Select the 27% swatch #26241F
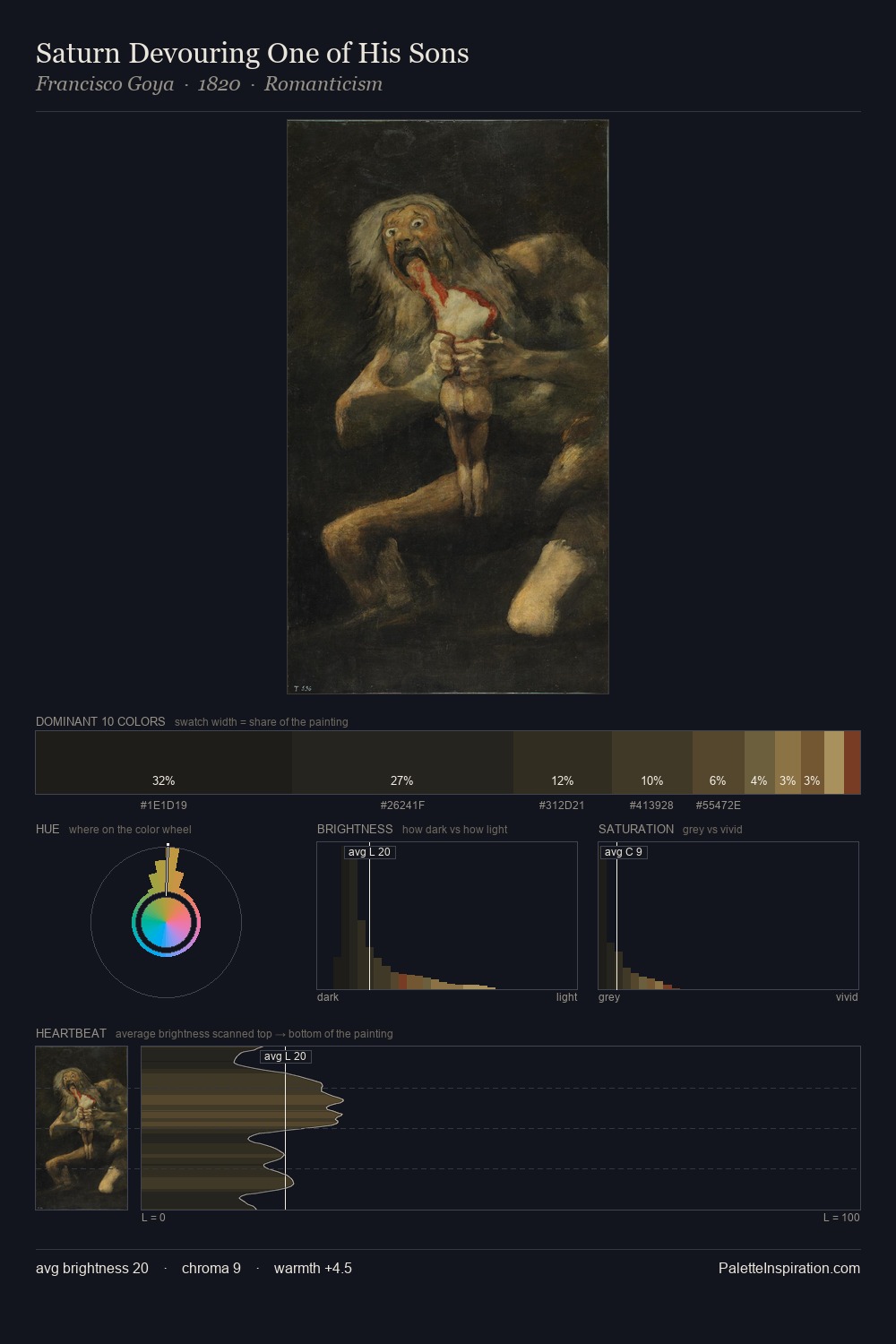The image size is (896, 1344). tap(402, 762)
